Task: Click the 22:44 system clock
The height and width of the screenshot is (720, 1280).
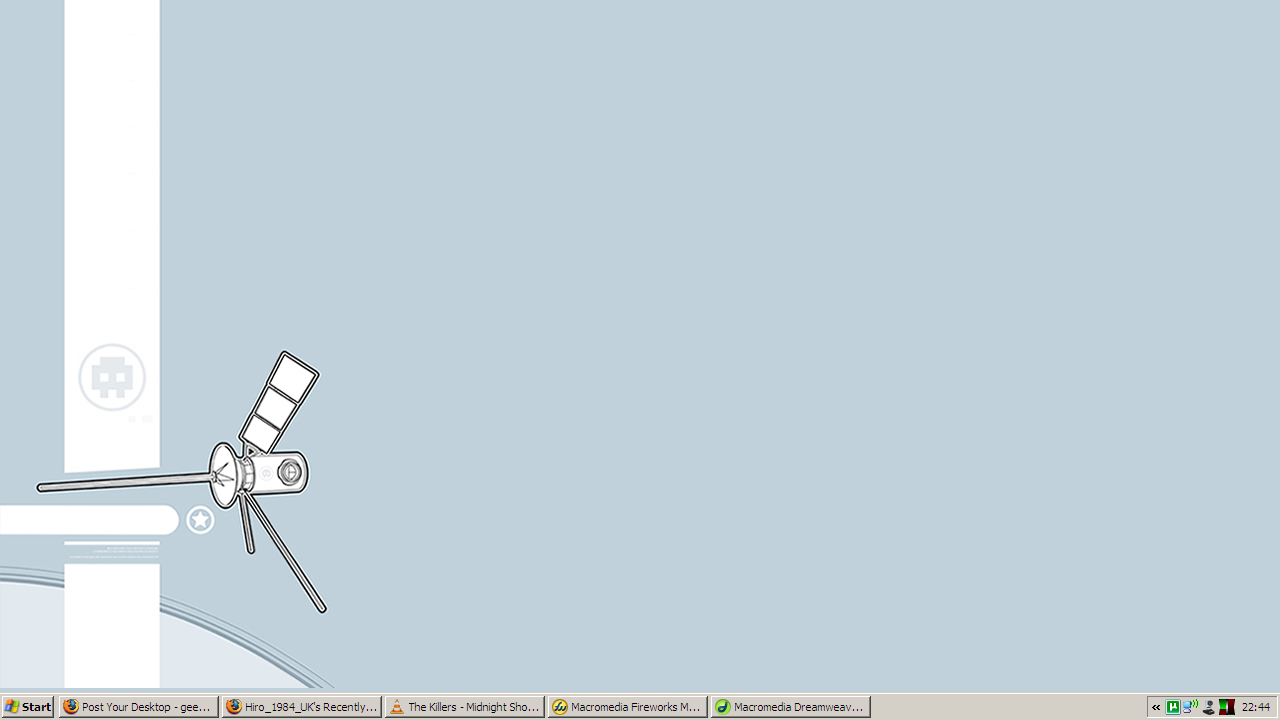Action: 1256,707
